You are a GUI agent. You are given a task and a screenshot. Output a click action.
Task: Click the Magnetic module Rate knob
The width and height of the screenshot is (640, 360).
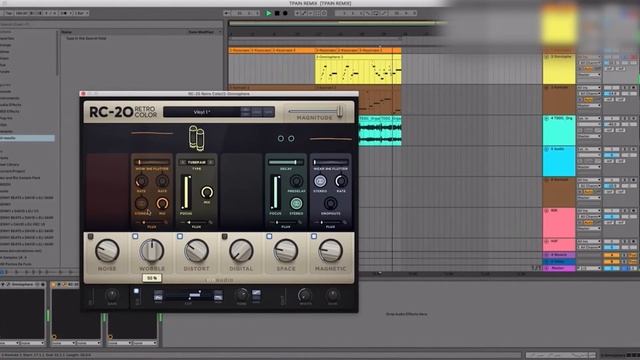(341, 181)
